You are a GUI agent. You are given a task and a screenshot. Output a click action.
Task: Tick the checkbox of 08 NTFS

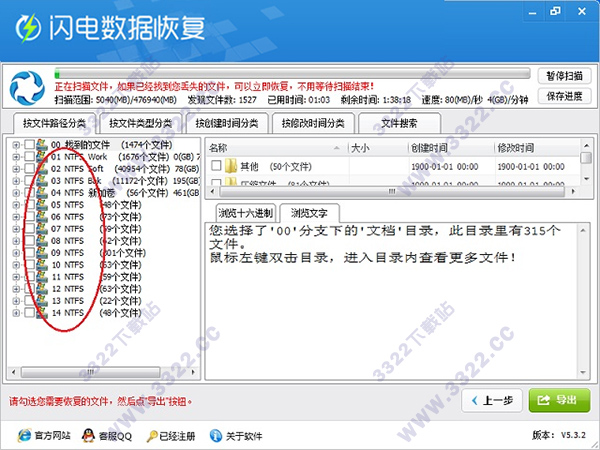[29, 241]
